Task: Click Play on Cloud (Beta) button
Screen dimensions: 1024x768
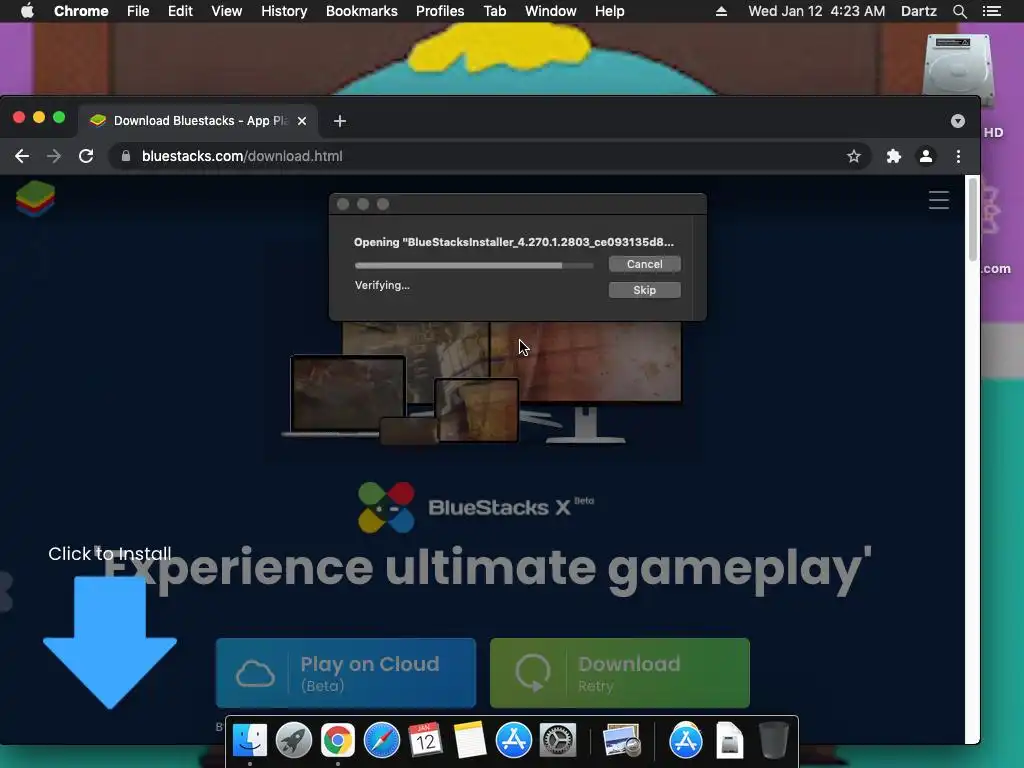Action: [346, 673]
